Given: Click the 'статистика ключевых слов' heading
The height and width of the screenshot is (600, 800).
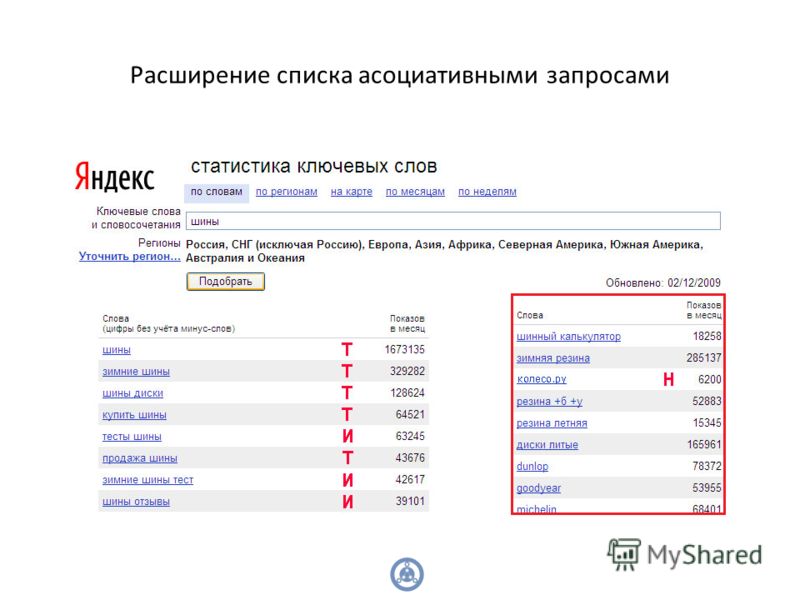Looking at the screenshot, I should [314, 166].
